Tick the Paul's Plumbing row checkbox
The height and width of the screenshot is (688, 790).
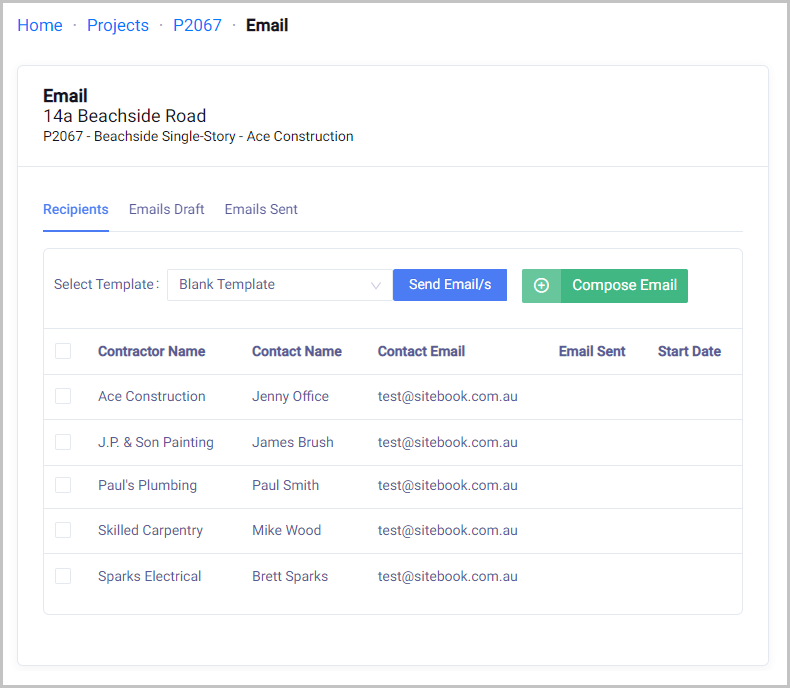pyautogui.click(x=63, y=485)
